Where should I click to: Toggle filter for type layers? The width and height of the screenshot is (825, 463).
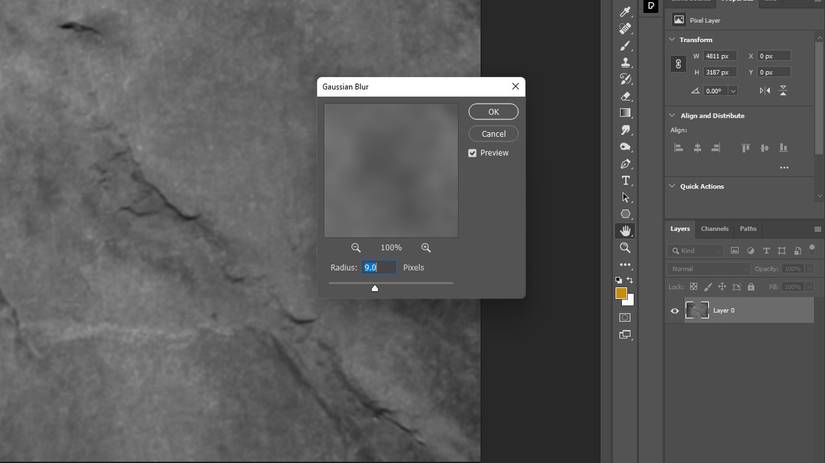pos(766,251)
